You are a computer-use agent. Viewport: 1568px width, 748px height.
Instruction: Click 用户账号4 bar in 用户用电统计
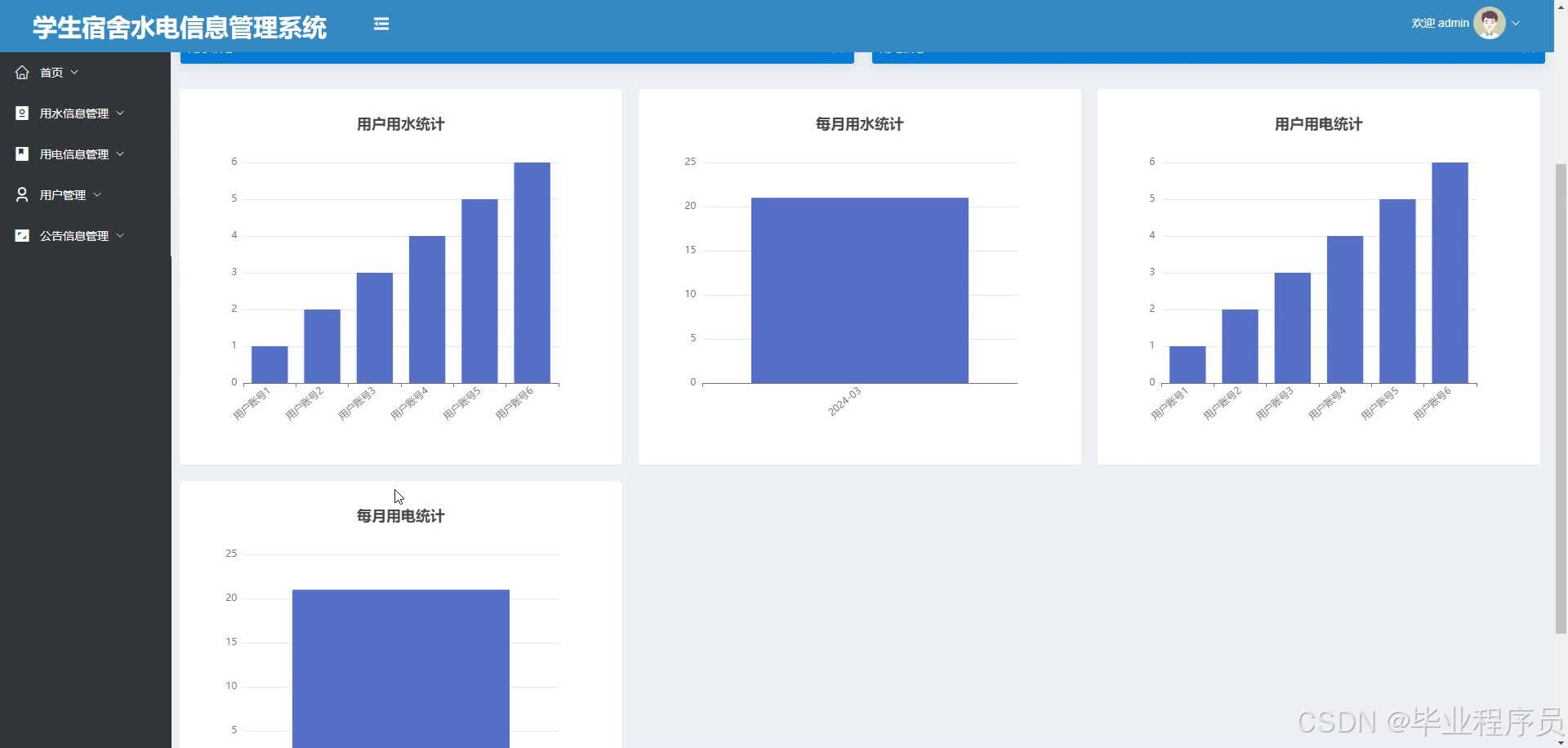tap(1345, 309)
